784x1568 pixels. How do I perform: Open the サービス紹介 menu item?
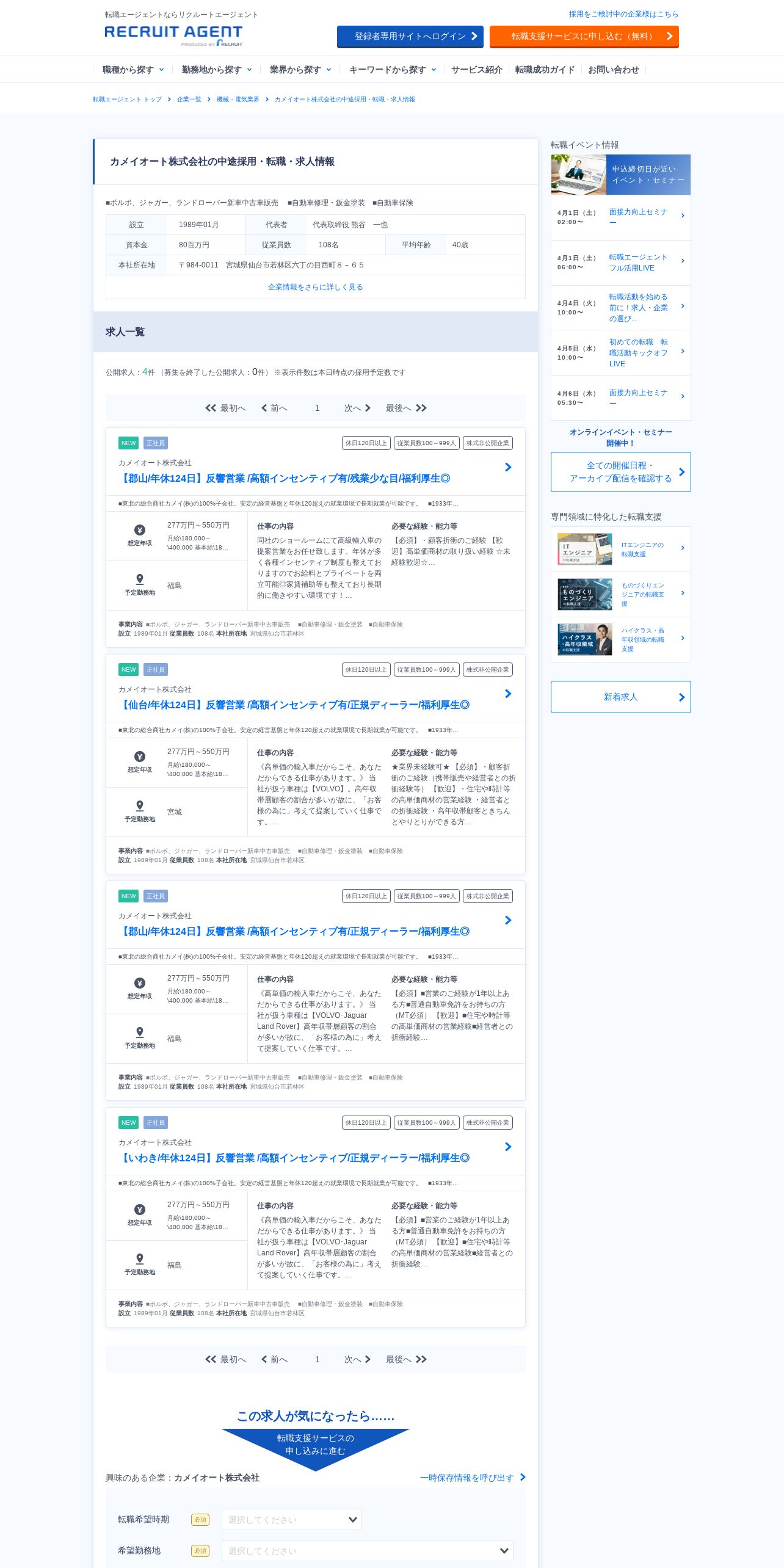coord(476,70)
